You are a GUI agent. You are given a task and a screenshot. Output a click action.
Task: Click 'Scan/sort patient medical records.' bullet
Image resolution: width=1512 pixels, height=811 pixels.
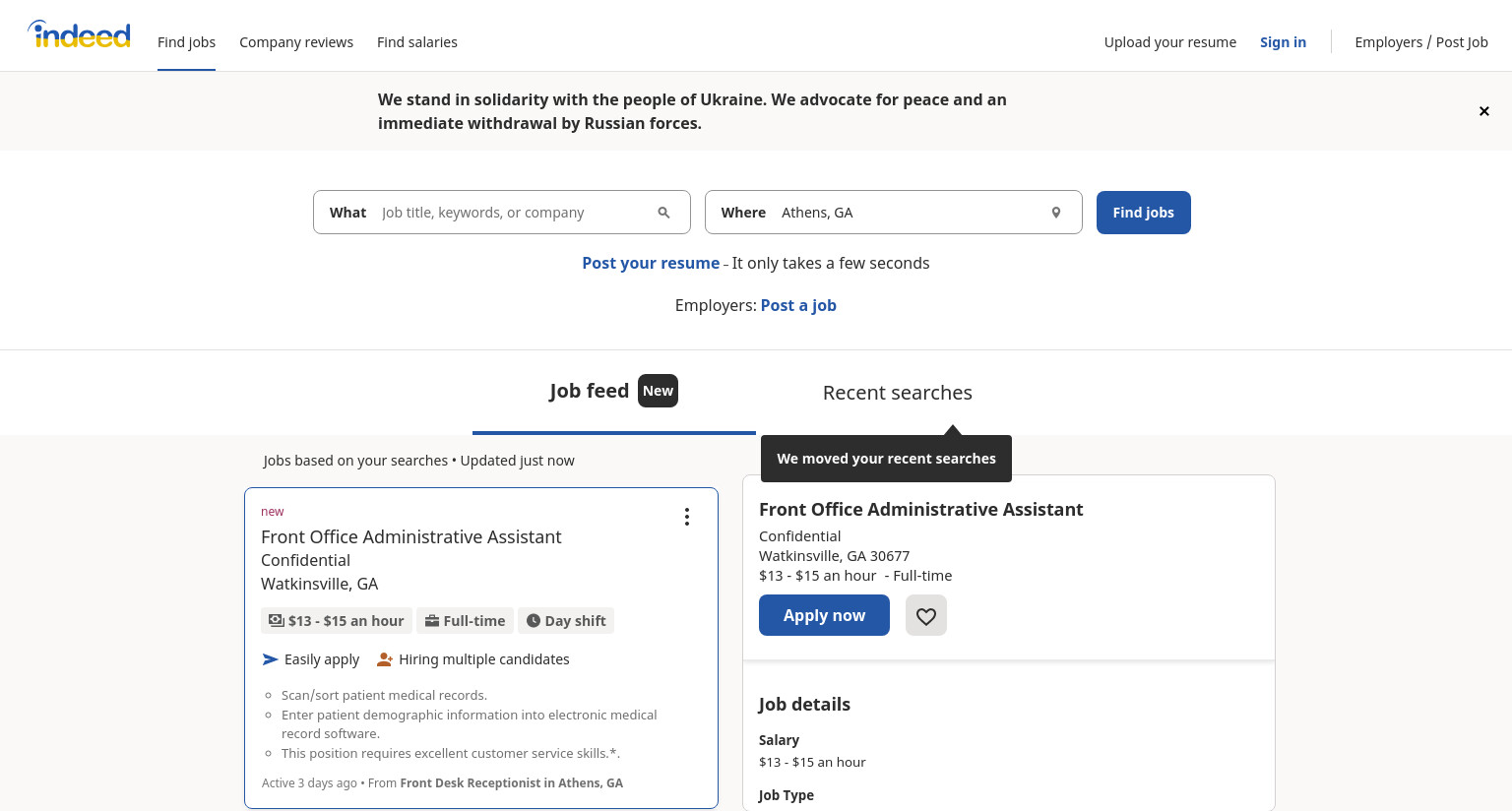[x=384, y=695]
